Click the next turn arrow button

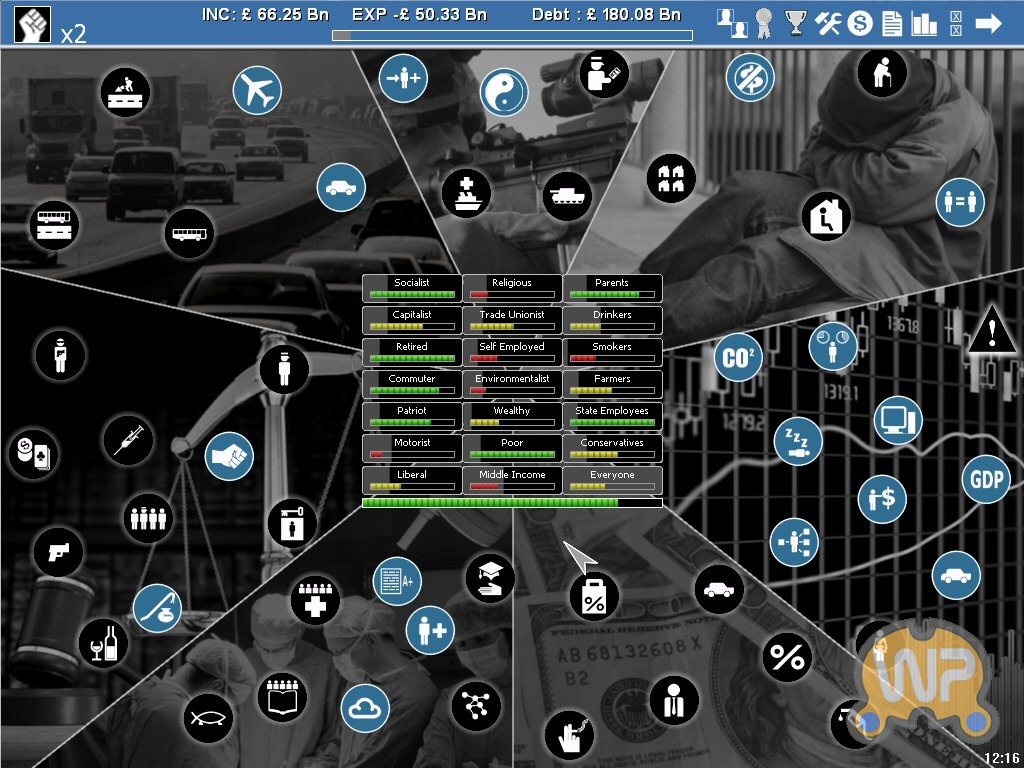pyautogui.click(x=989, y=23)
